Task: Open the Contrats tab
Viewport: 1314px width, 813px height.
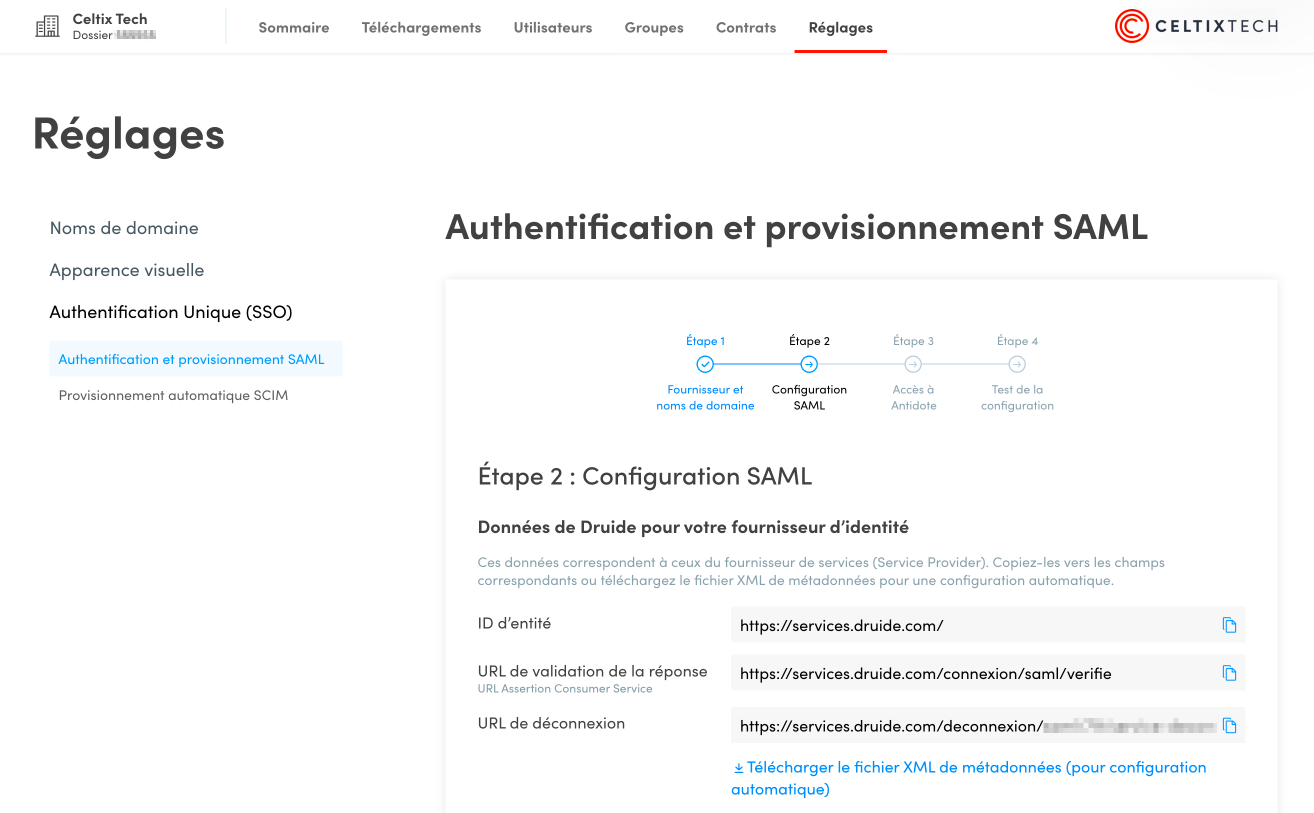Action: point(746,28)
